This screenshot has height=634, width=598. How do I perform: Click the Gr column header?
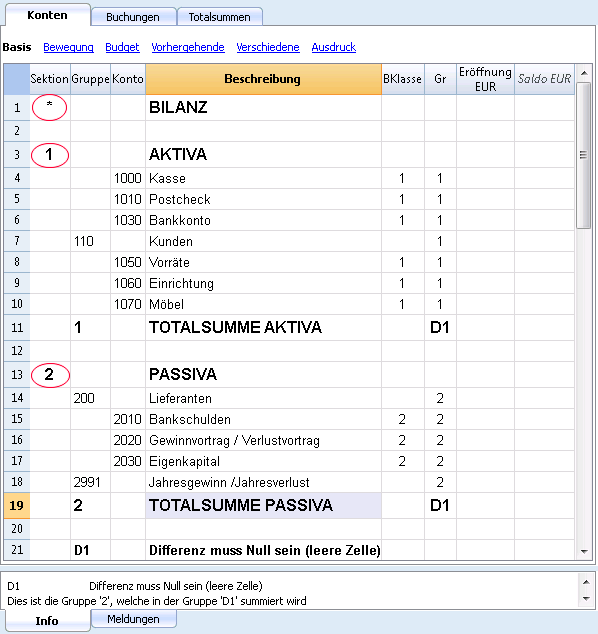click(440, 79)
